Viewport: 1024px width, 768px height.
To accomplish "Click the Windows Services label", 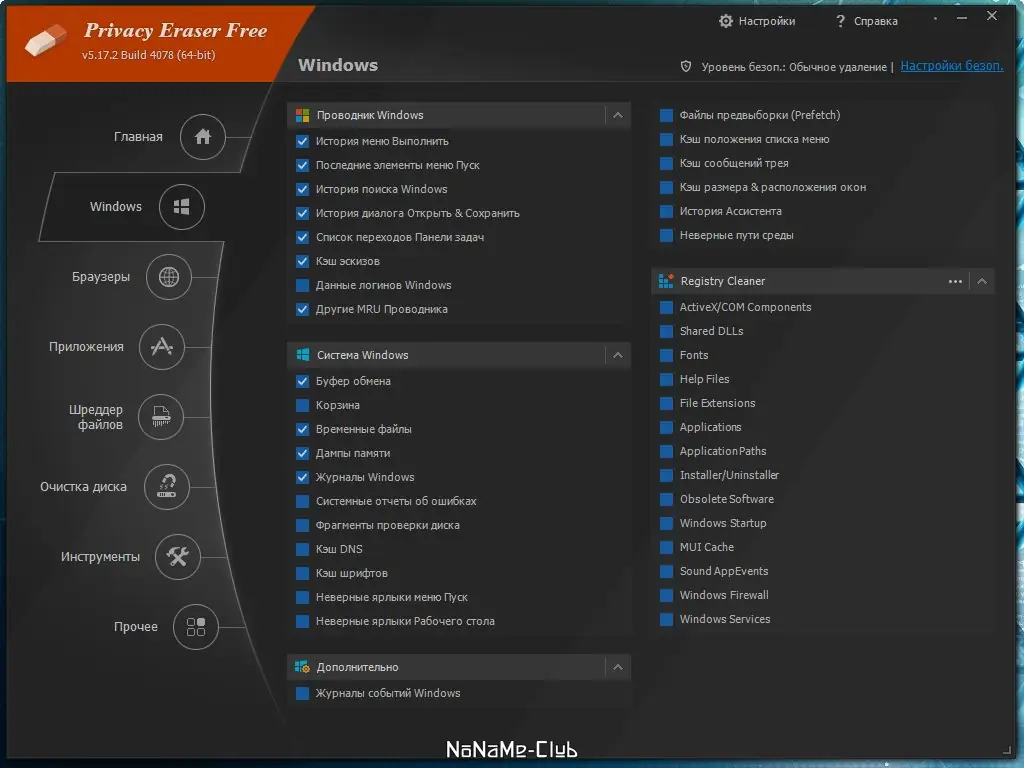I will coord(725,619).
